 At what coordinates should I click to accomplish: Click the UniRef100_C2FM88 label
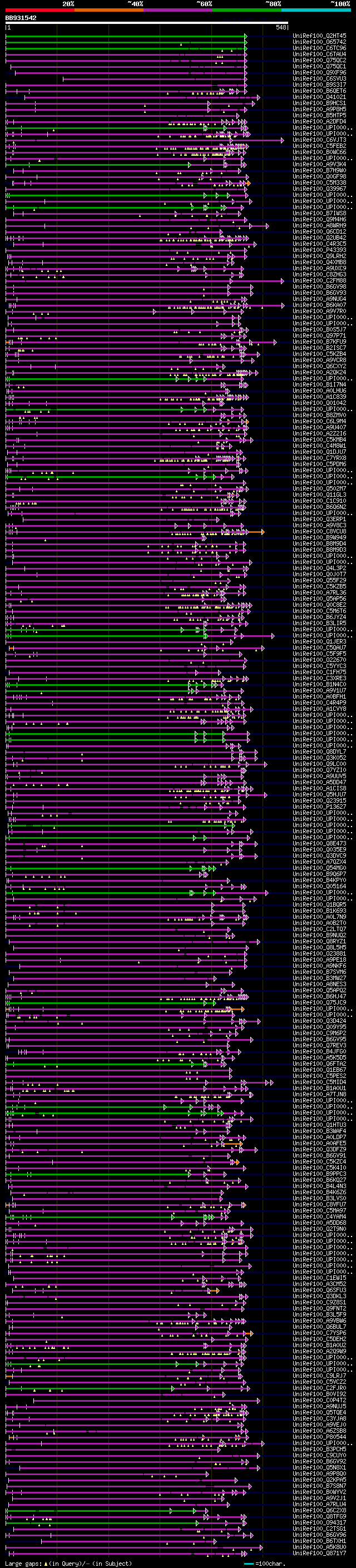click(x=319, y=280)
